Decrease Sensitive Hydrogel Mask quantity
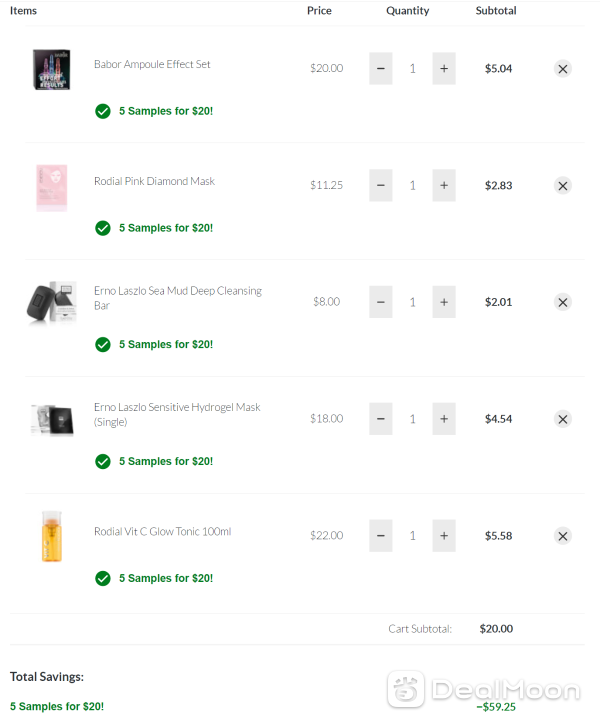 tap(380, 419)
